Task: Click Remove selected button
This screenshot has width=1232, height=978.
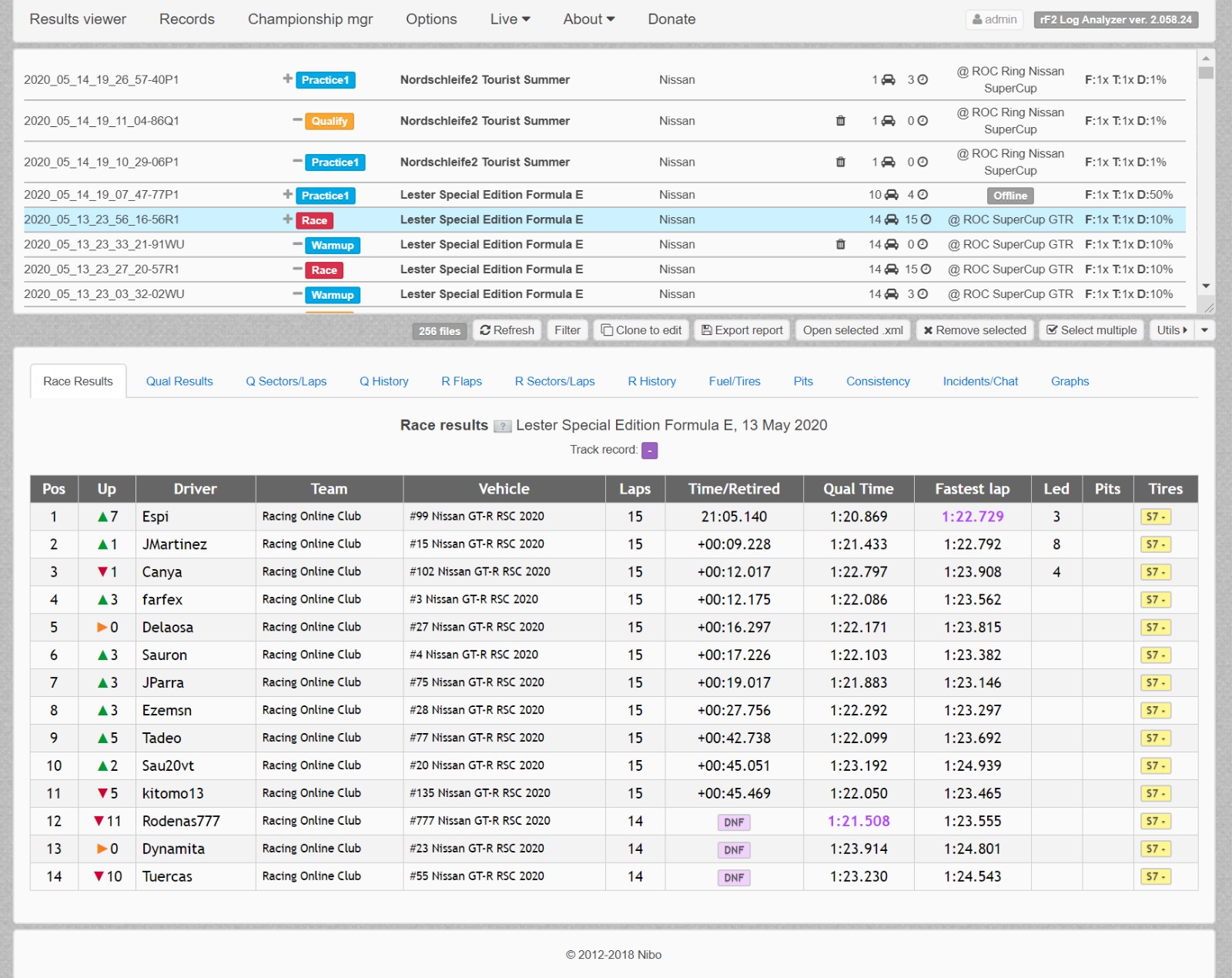Action: (x=975, y=330)
